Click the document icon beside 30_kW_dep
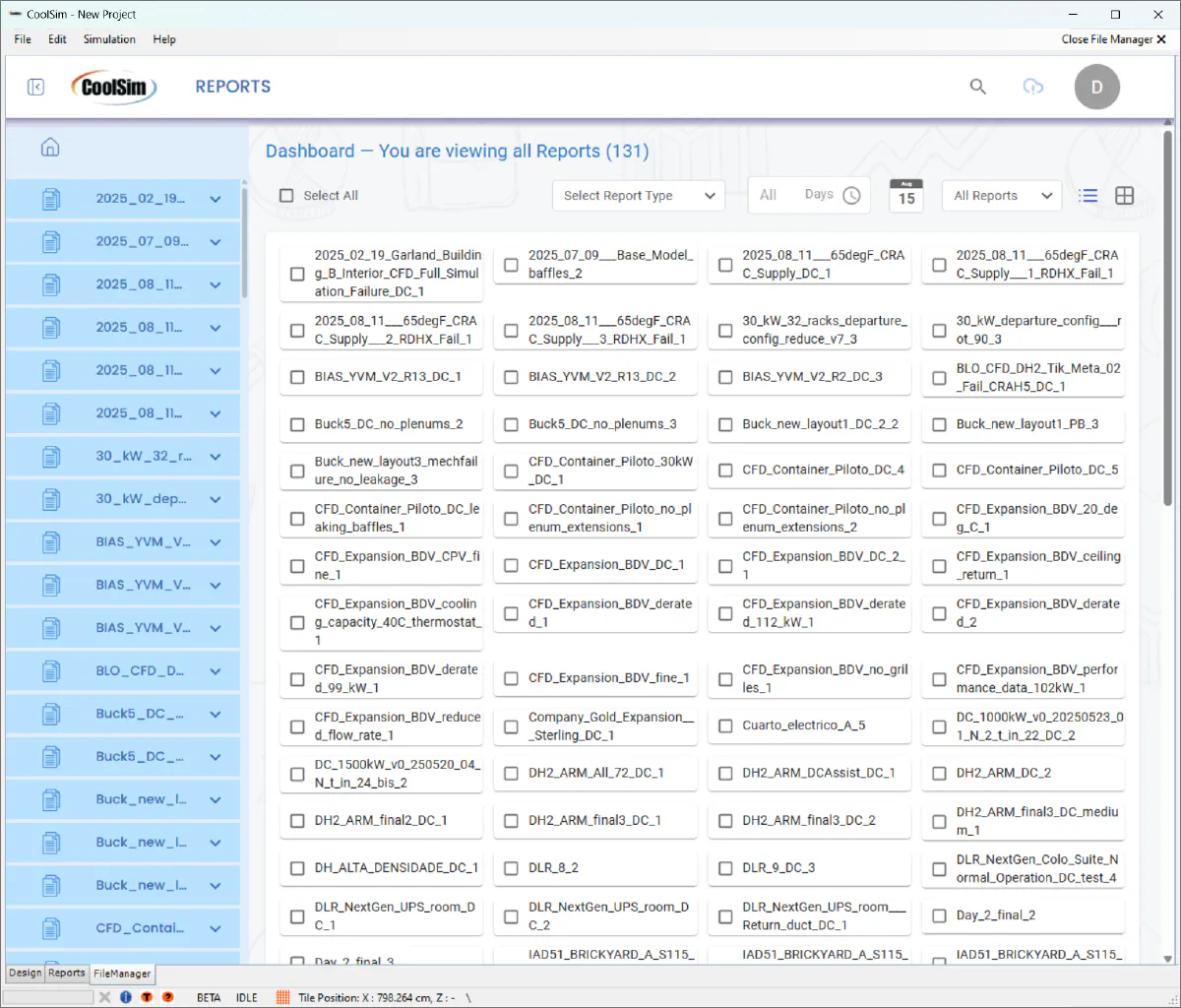 click(x=51, y=499)
